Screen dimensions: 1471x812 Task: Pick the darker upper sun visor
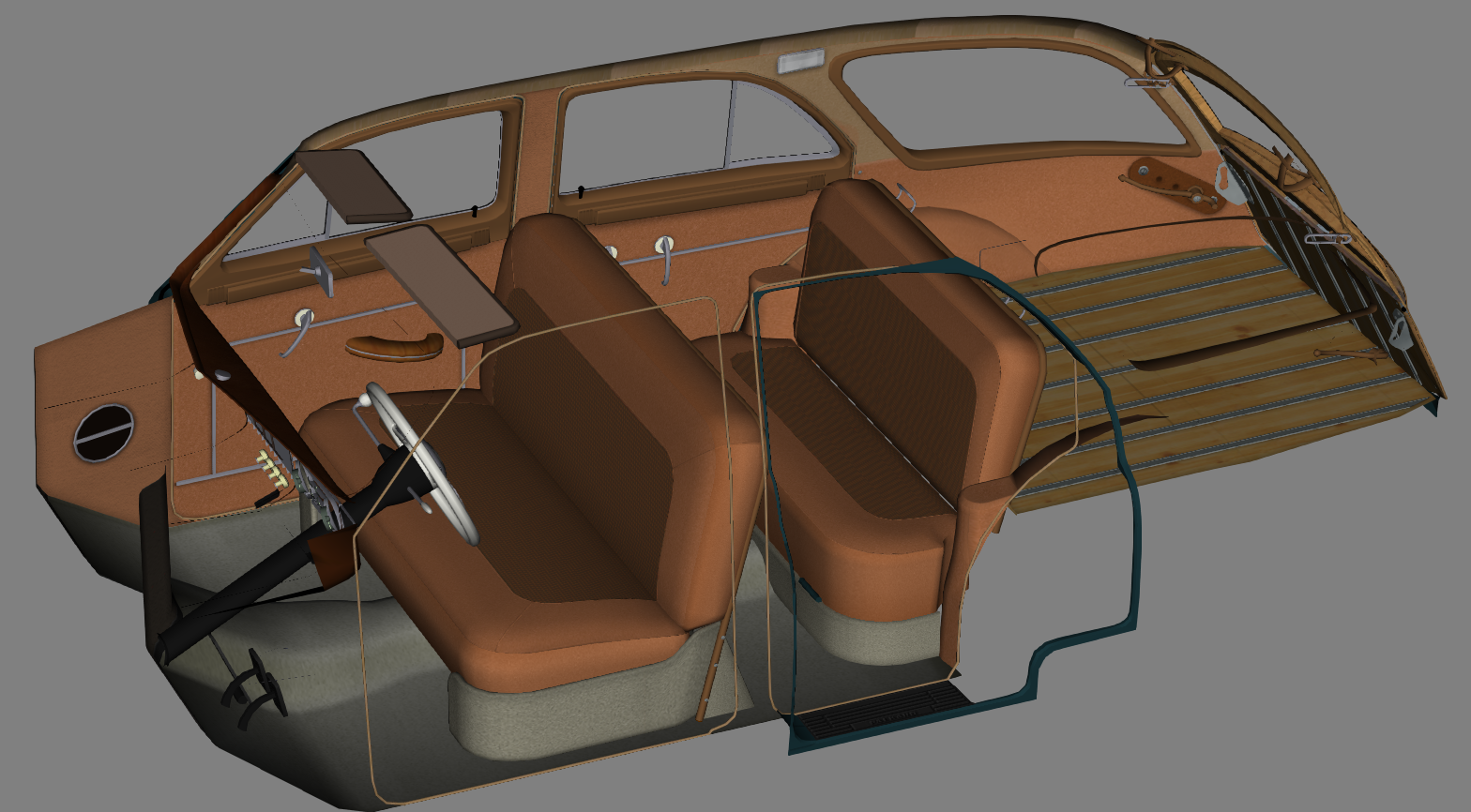click(x=353, y=186)
